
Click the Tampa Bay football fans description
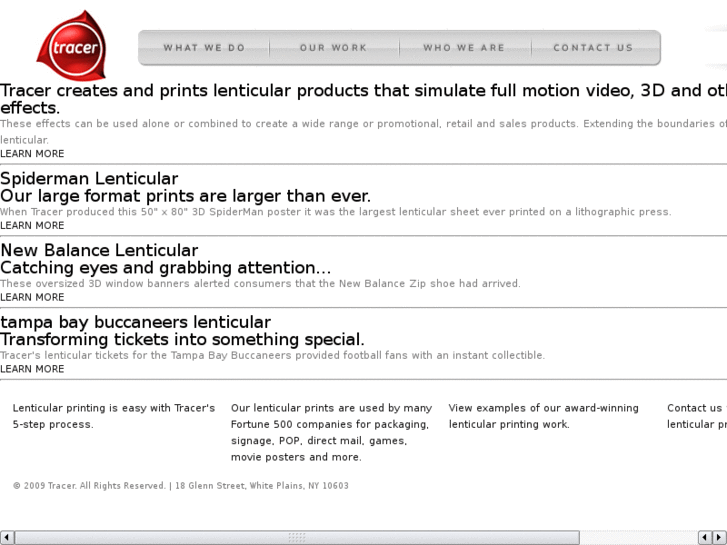coord(273,356)
